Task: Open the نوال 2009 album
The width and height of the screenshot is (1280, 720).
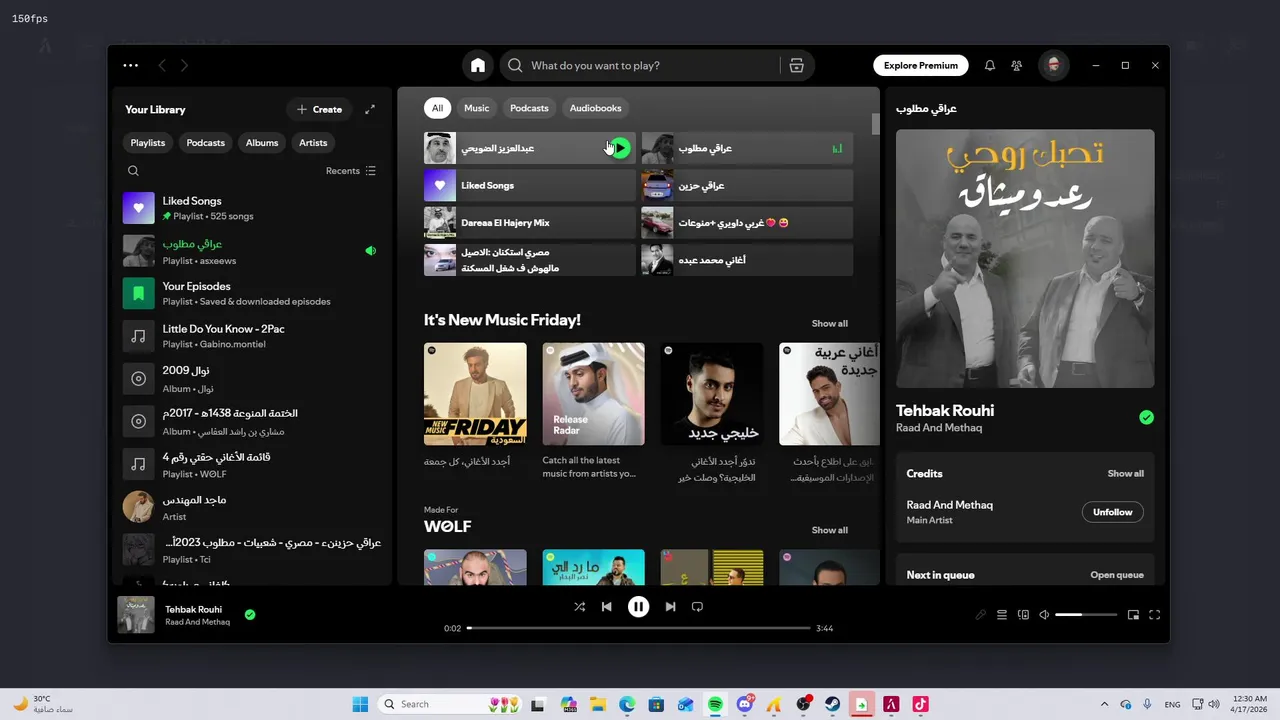Action: coord(252,379)
